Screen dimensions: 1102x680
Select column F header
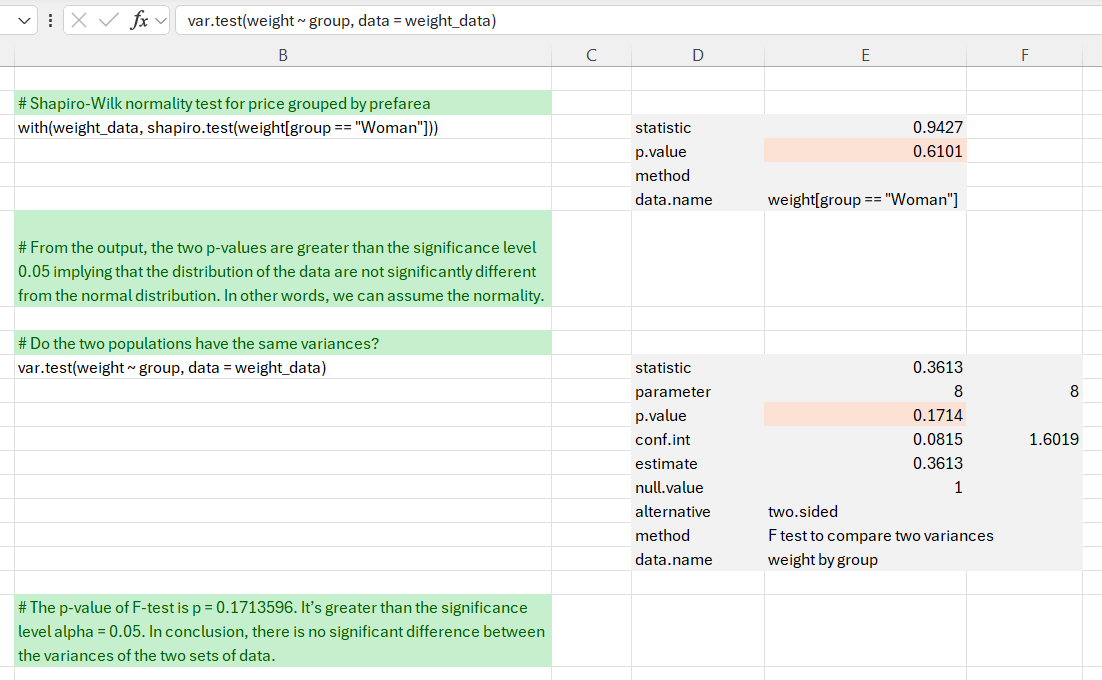(x=1024, y=56)
